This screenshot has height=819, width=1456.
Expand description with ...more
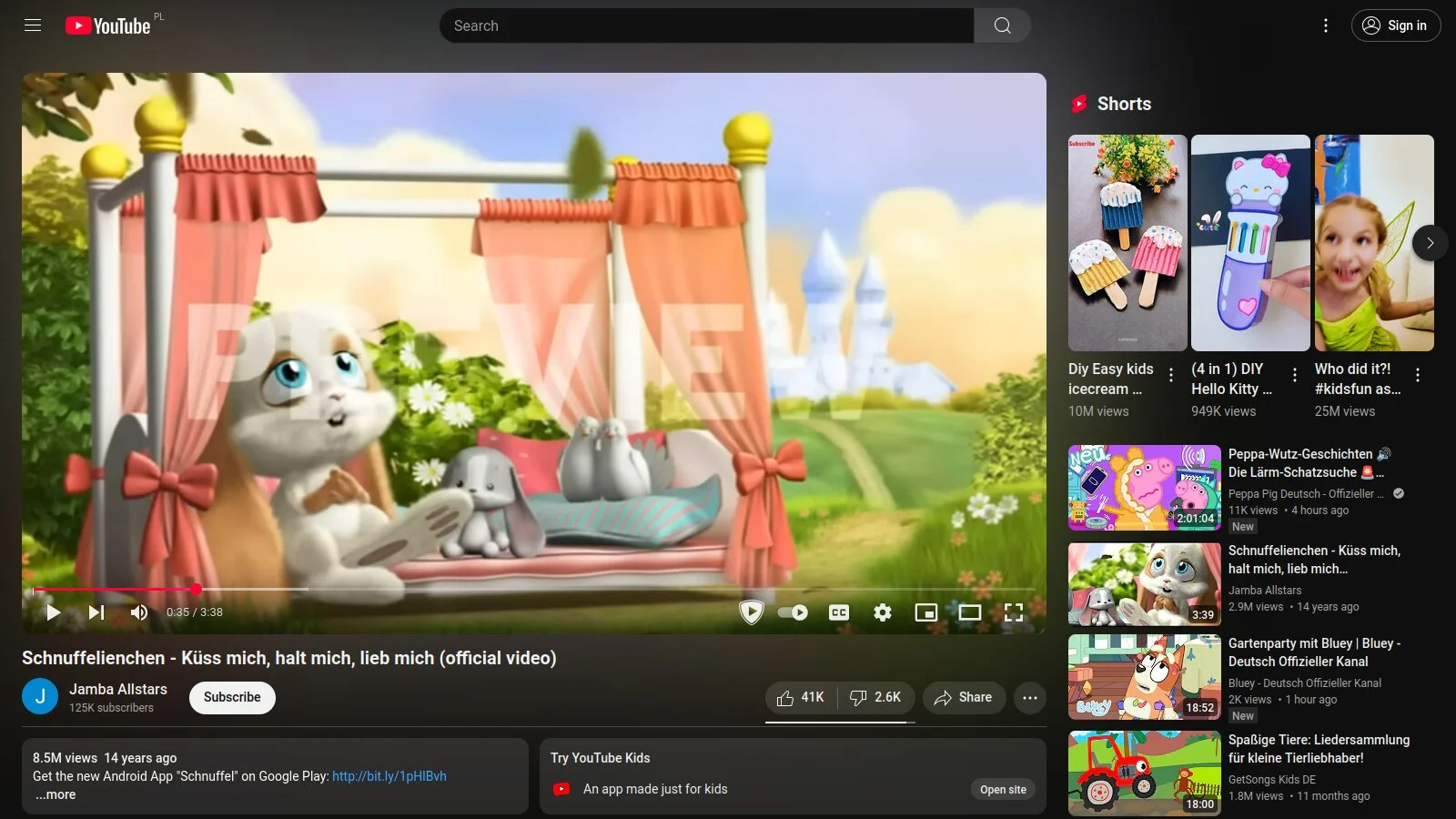point(56,794)
